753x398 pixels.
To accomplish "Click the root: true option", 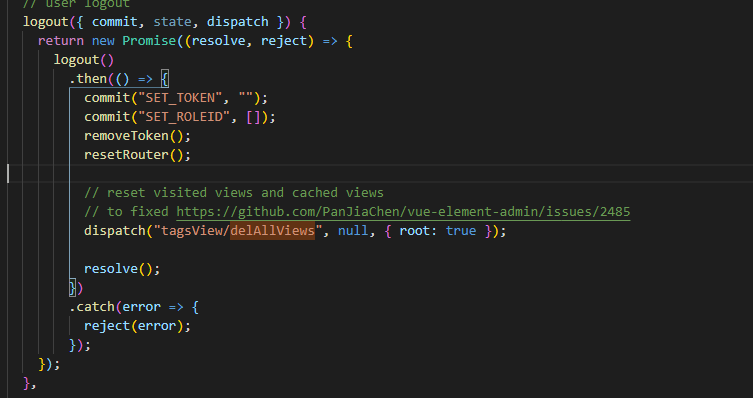I will (x=437, y=230).
